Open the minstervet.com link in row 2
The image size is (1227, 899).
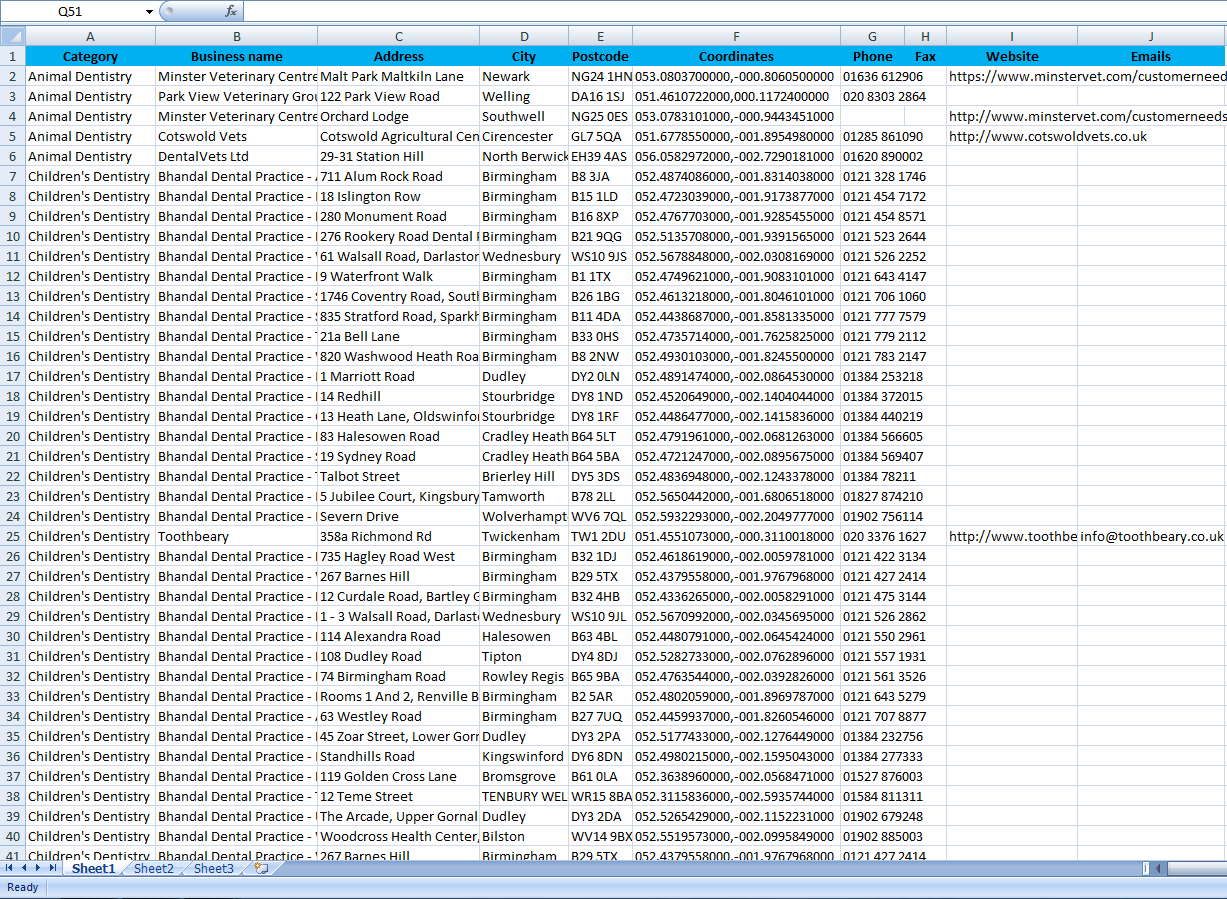tap(1086, 76)
